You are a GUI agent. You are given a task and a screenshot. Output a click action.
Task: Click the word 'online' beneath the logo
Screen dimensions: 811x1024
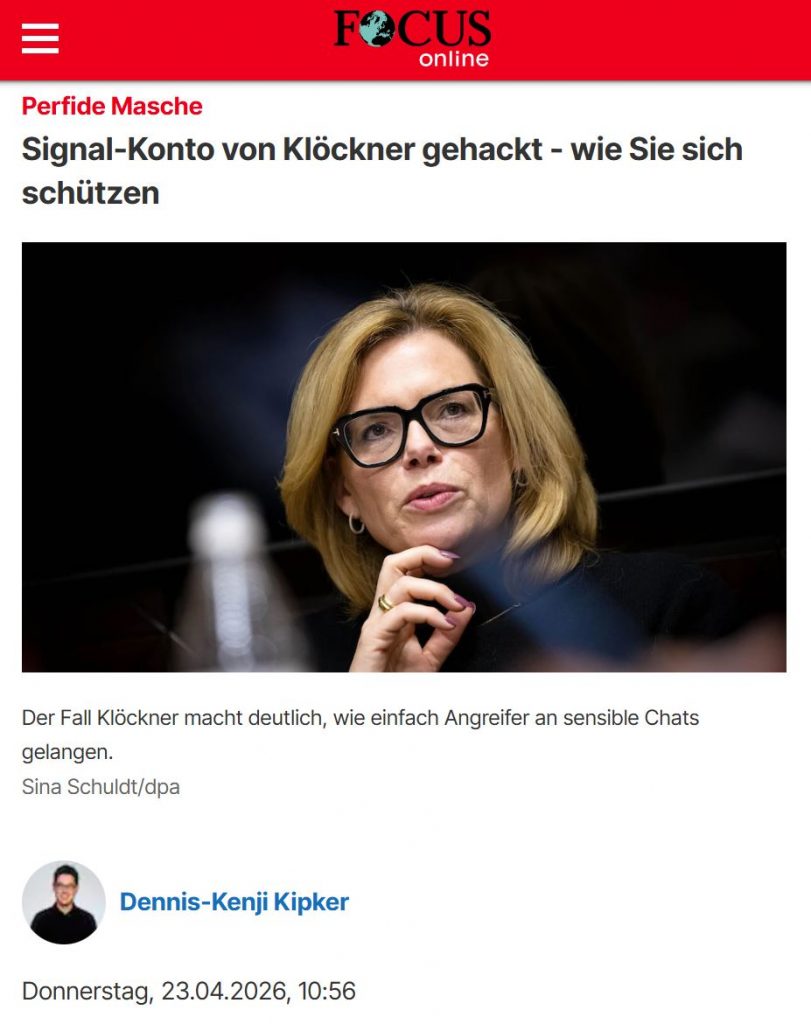click(x=454, y=59)
